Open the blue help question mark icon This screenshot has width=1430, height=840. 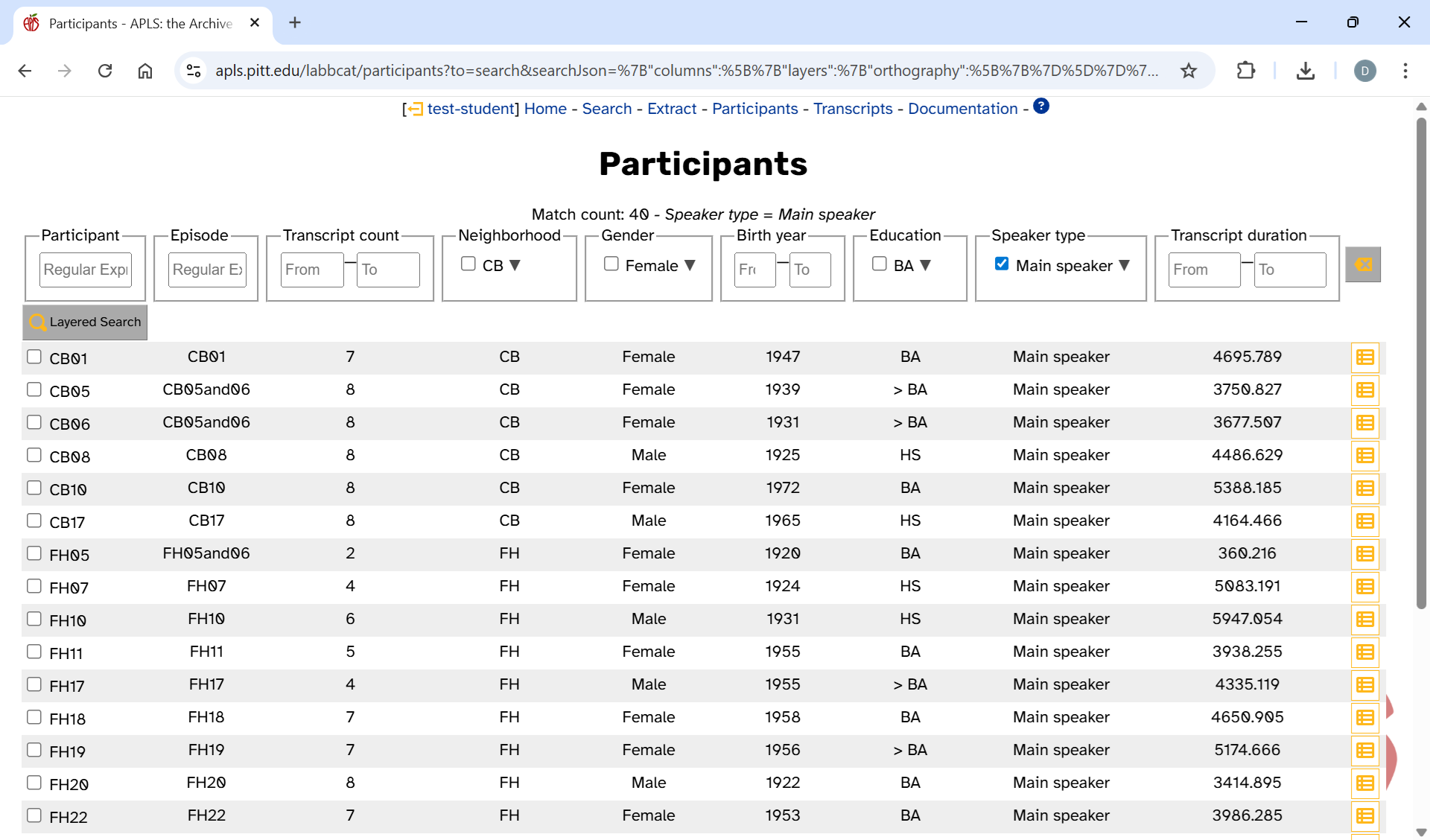(x=1041, y=106)
